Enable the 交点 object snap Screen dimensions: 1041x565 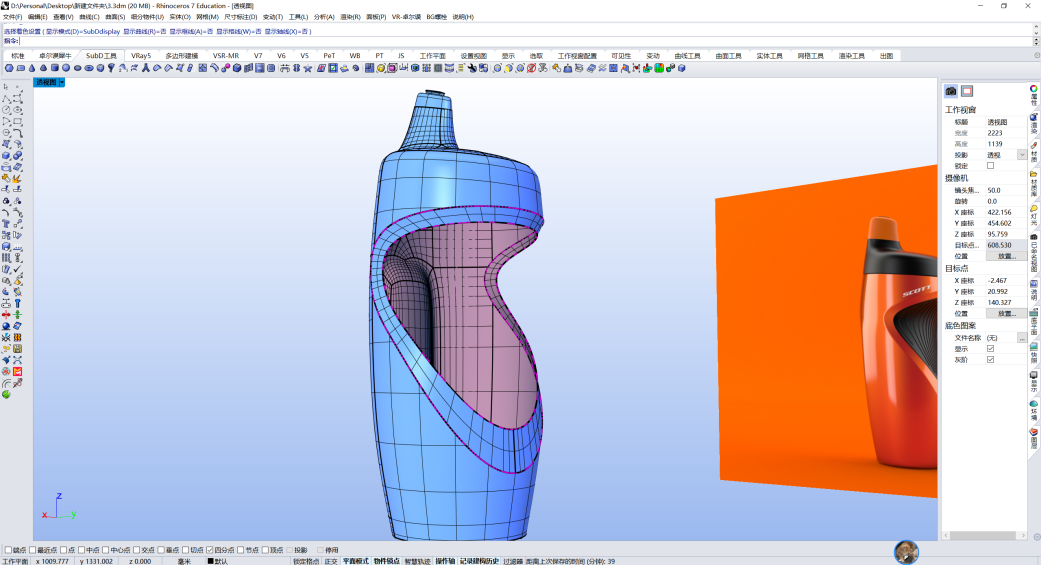pyautogui.click(x=137, y=550)
